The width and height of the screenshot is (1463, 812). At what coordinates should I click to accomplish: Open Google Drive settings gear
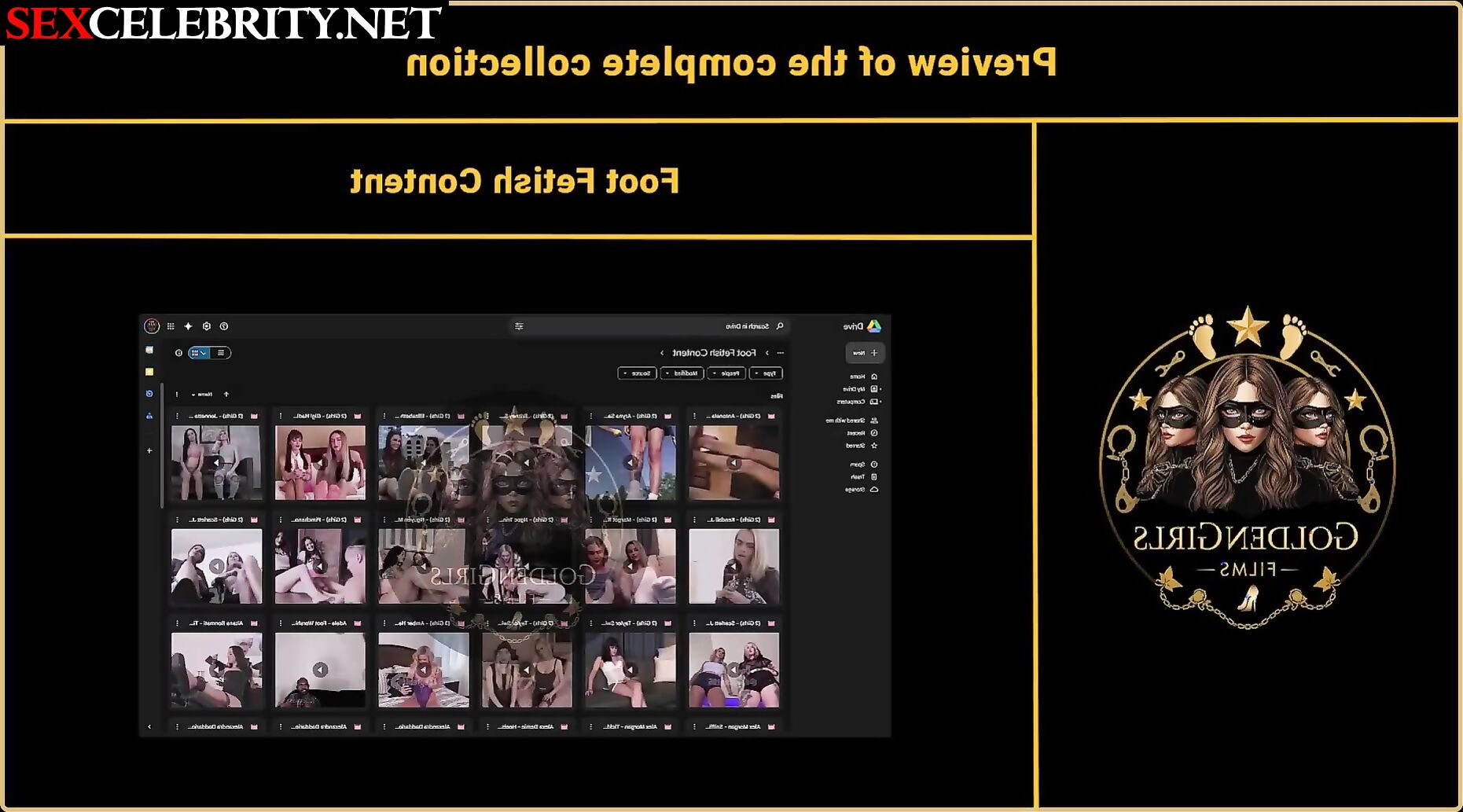(x=207, y=326)
